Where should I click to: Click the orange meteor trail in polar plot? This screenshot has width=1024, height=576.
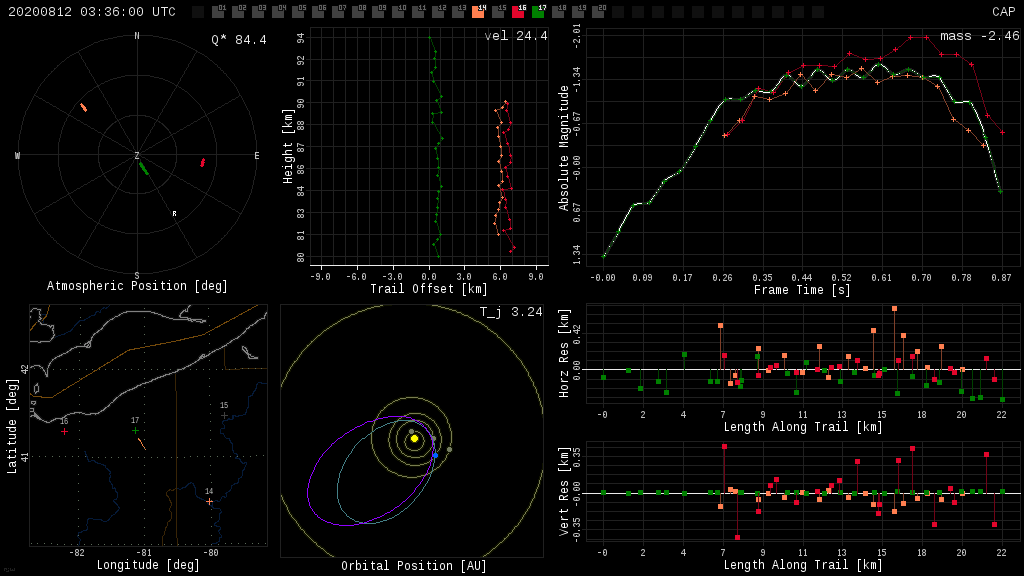coord(84,107)
